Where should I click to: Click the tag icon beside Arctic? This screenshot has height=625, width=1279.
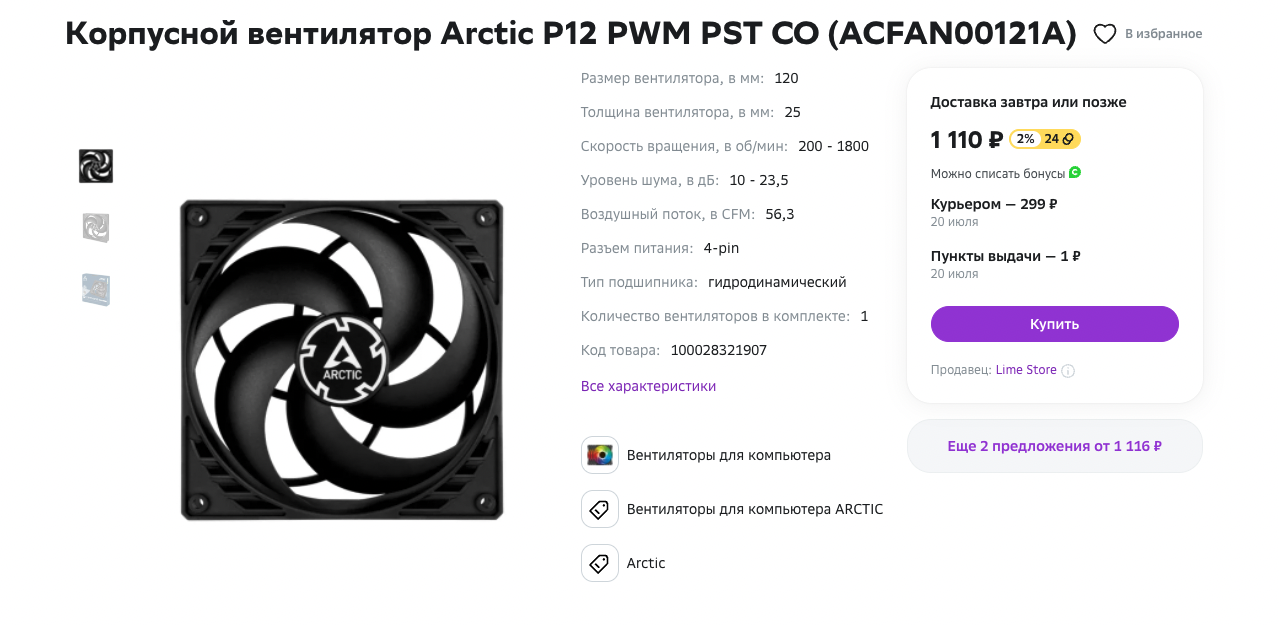[x=600, y=563]
